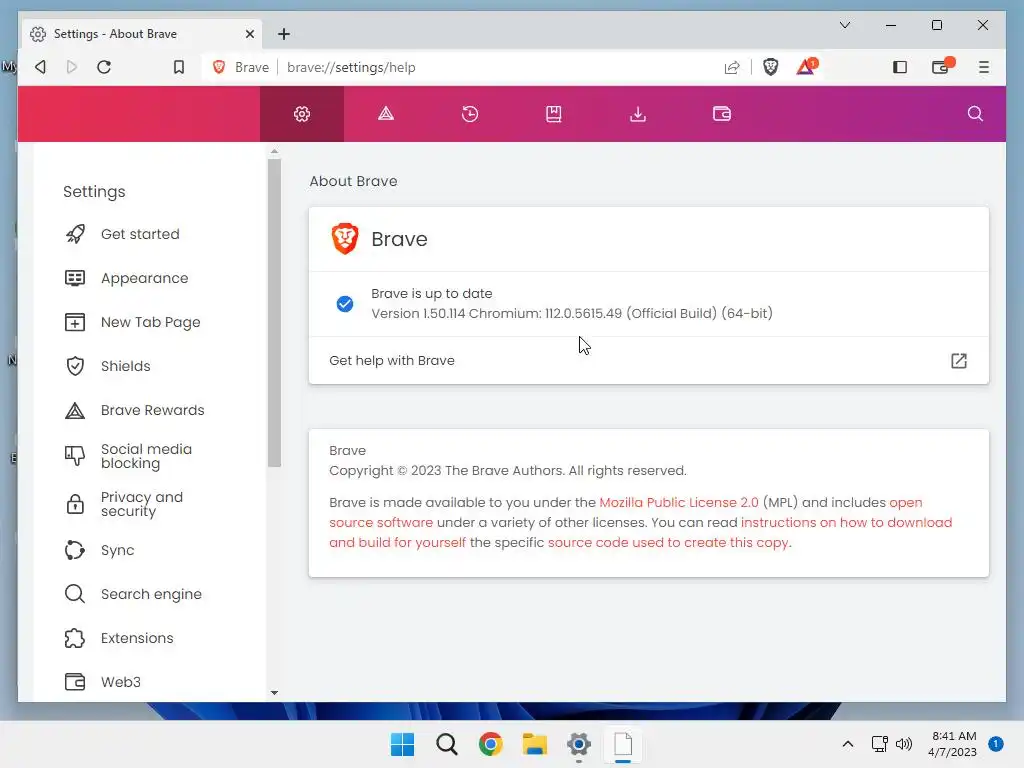The width and height of the screenshot is (1024, 768).
Task: Show hidden system tray icons
Action: click(848, 744)
